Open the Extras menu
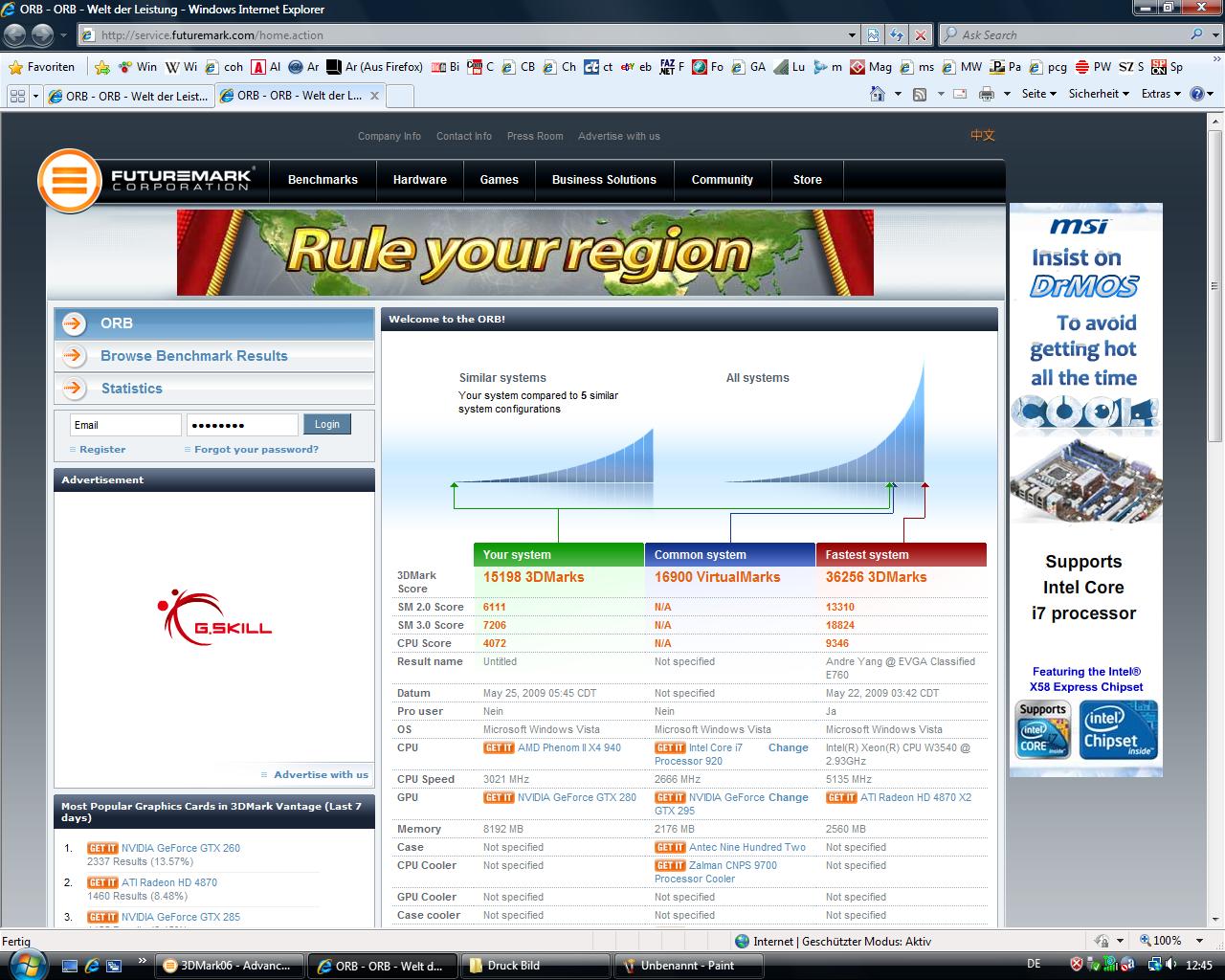The height and width of the screenshot is (980, 1225). tap(1162, 94)
